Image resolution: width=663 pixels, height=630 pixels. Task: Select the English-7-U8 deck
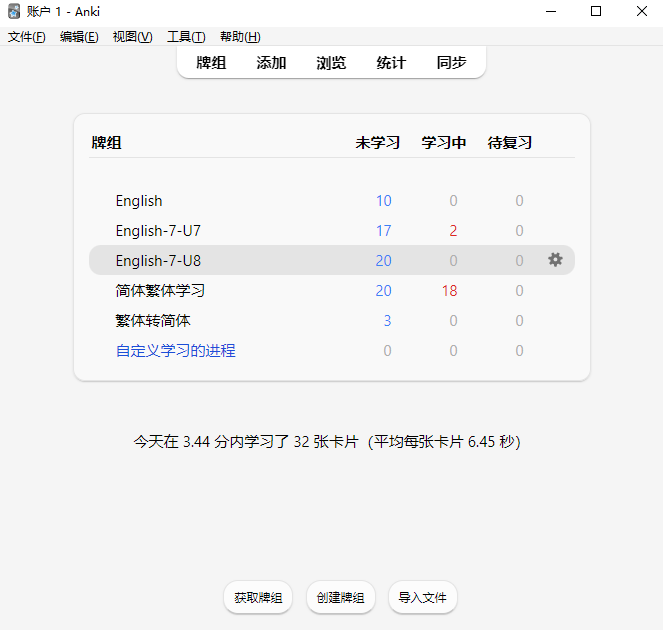point(158,260)
